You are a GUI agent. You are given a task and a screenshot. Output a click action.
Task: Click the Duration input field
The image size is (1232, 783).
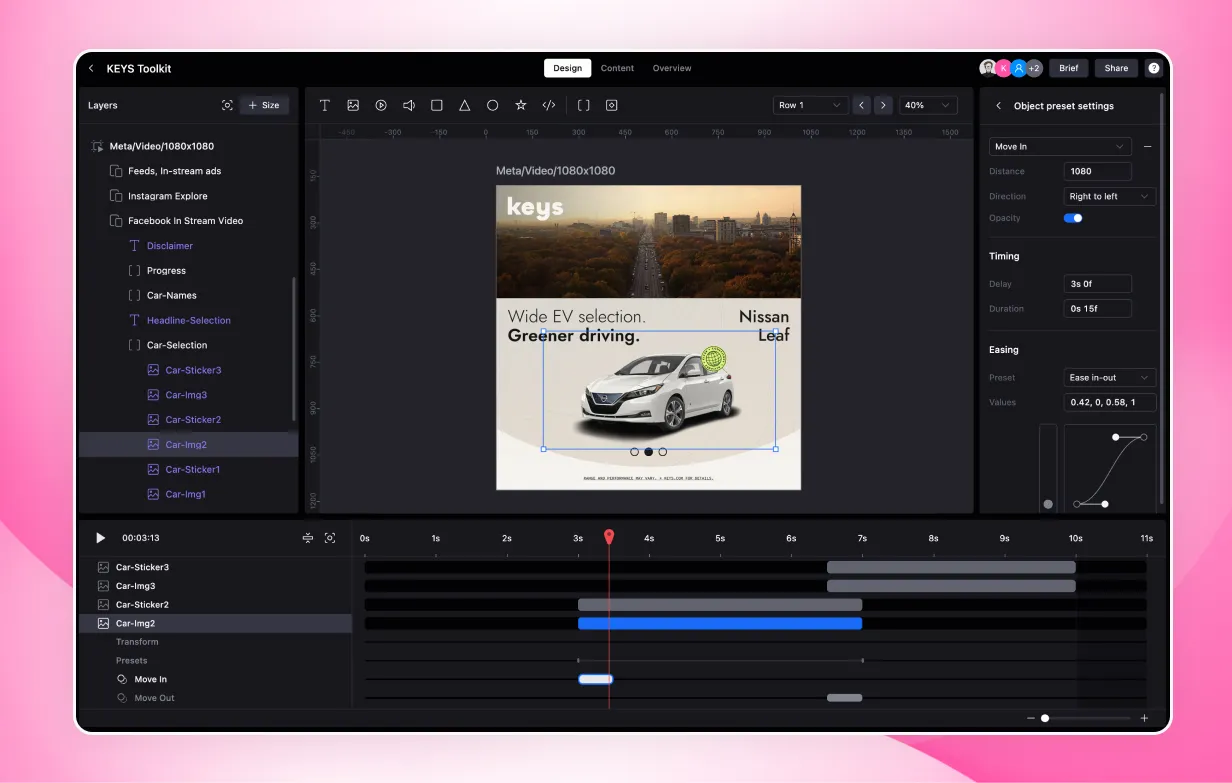pyautogui.click(x=1098, y=308)
